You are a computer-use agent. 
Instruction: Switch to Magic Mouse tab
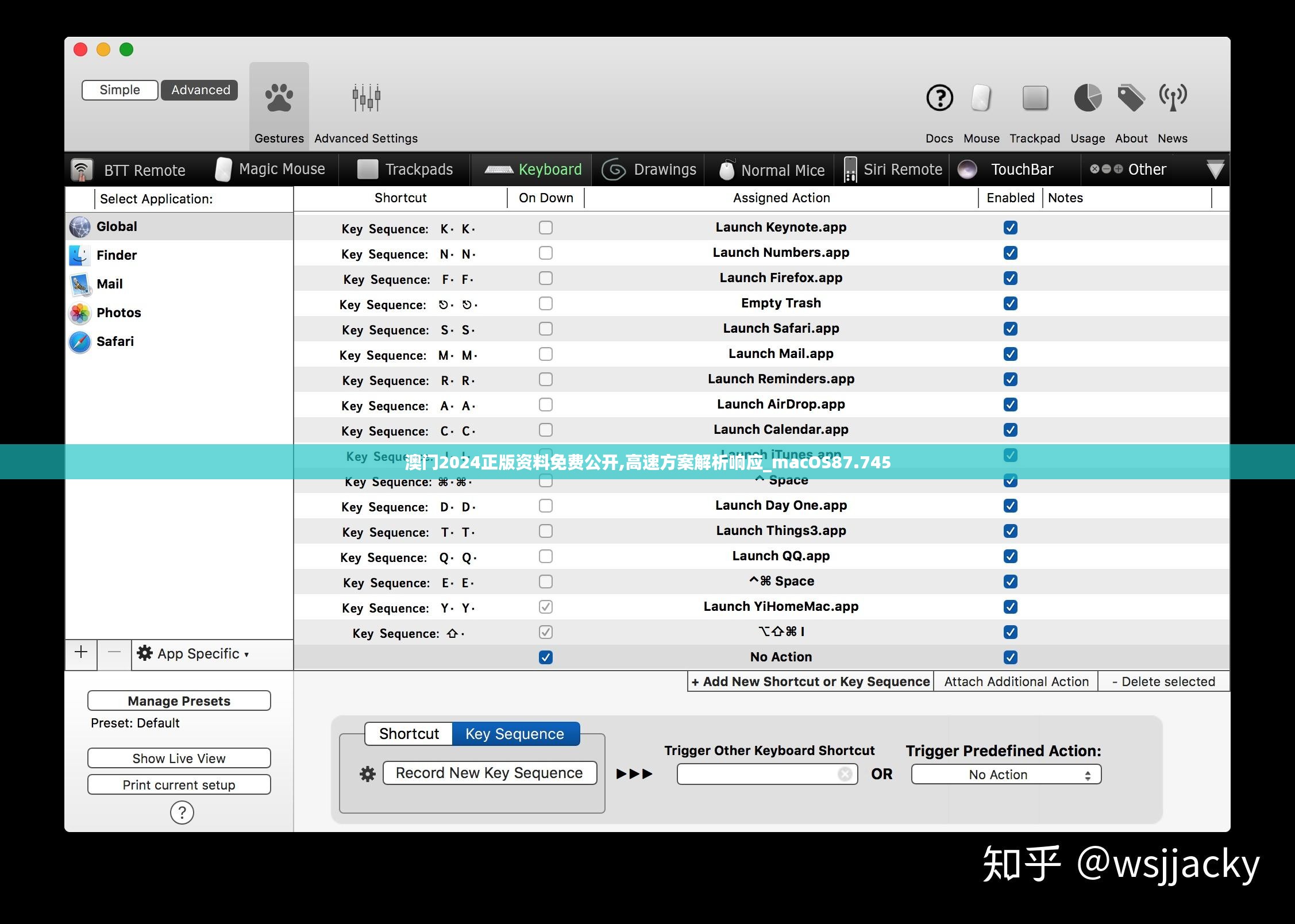click(x=270, y=169)
